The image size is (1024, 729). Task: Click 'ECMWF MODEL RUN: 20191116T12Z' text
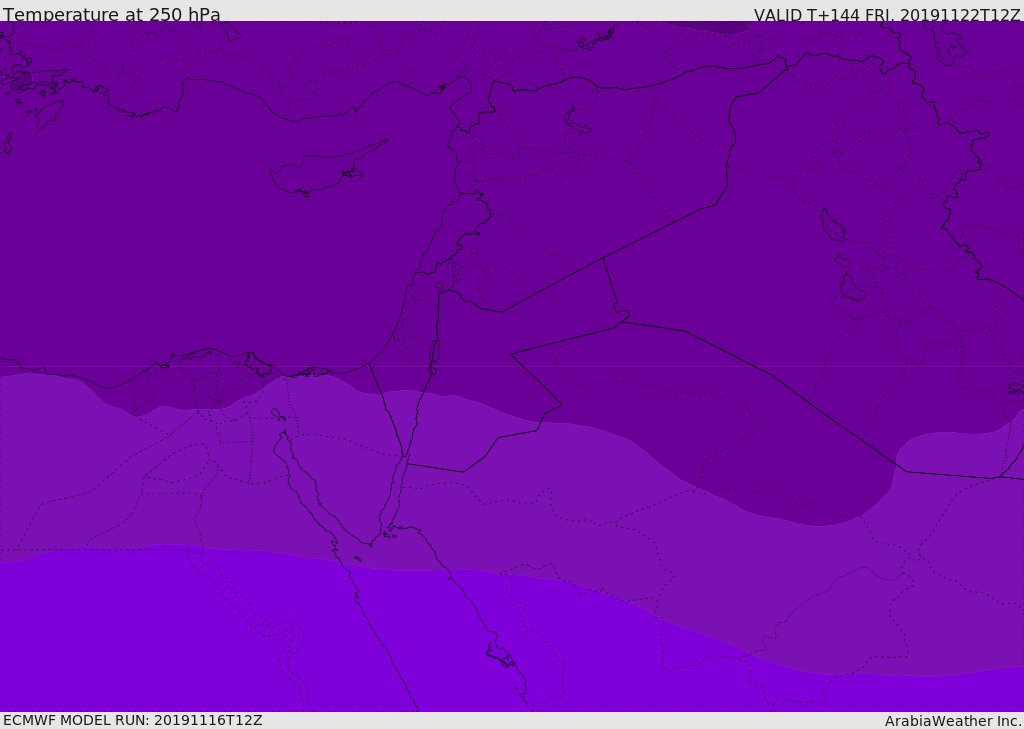point(133,720)
